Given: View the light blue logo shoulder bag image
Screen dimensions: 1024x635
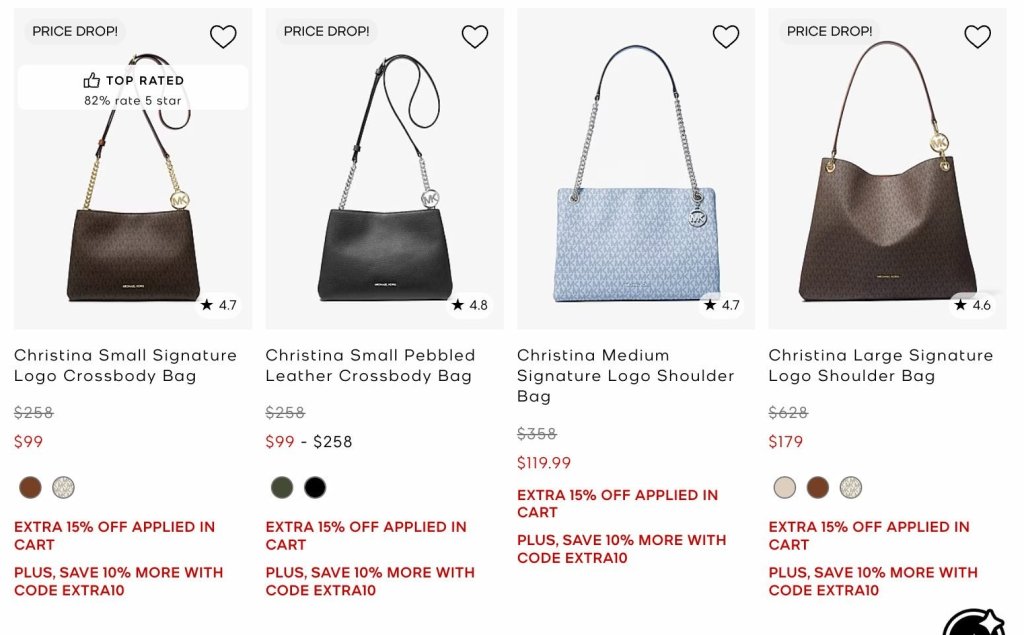Looking at the screenshot, I should tap(636, 169).
